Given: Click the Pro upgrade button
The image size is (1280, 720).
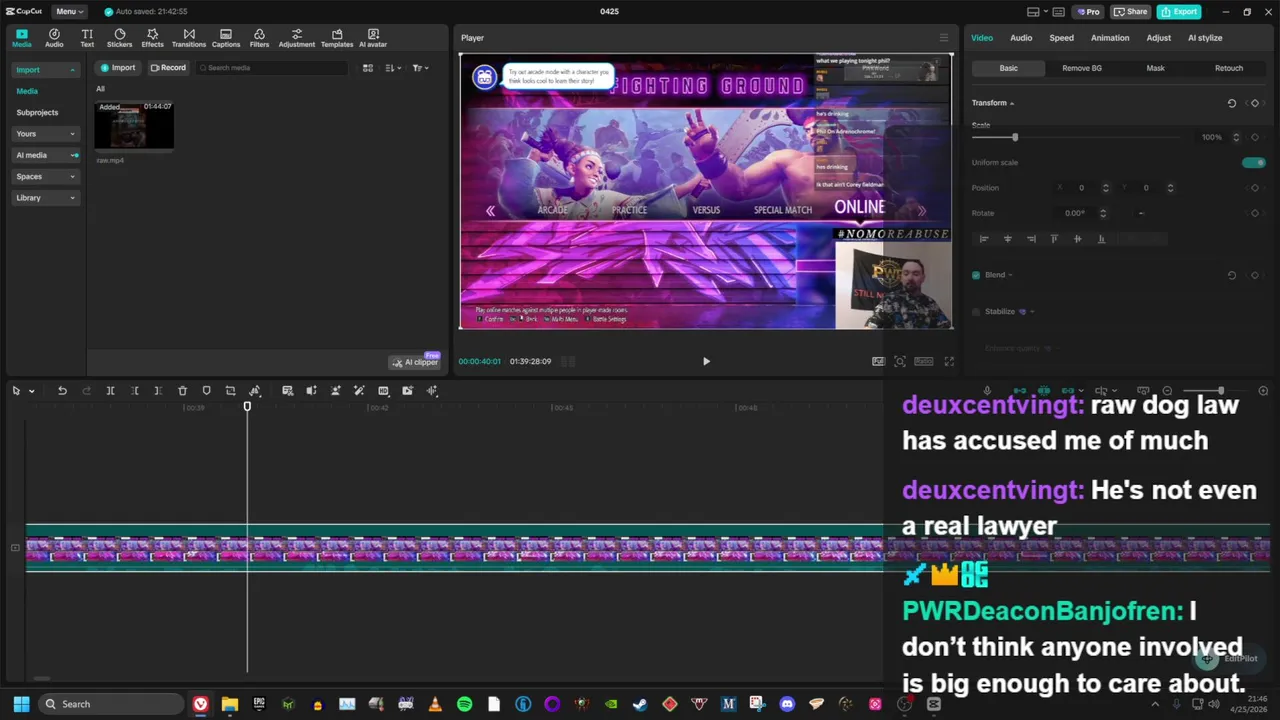Looking at the screenshot, I should (1088, 11).
